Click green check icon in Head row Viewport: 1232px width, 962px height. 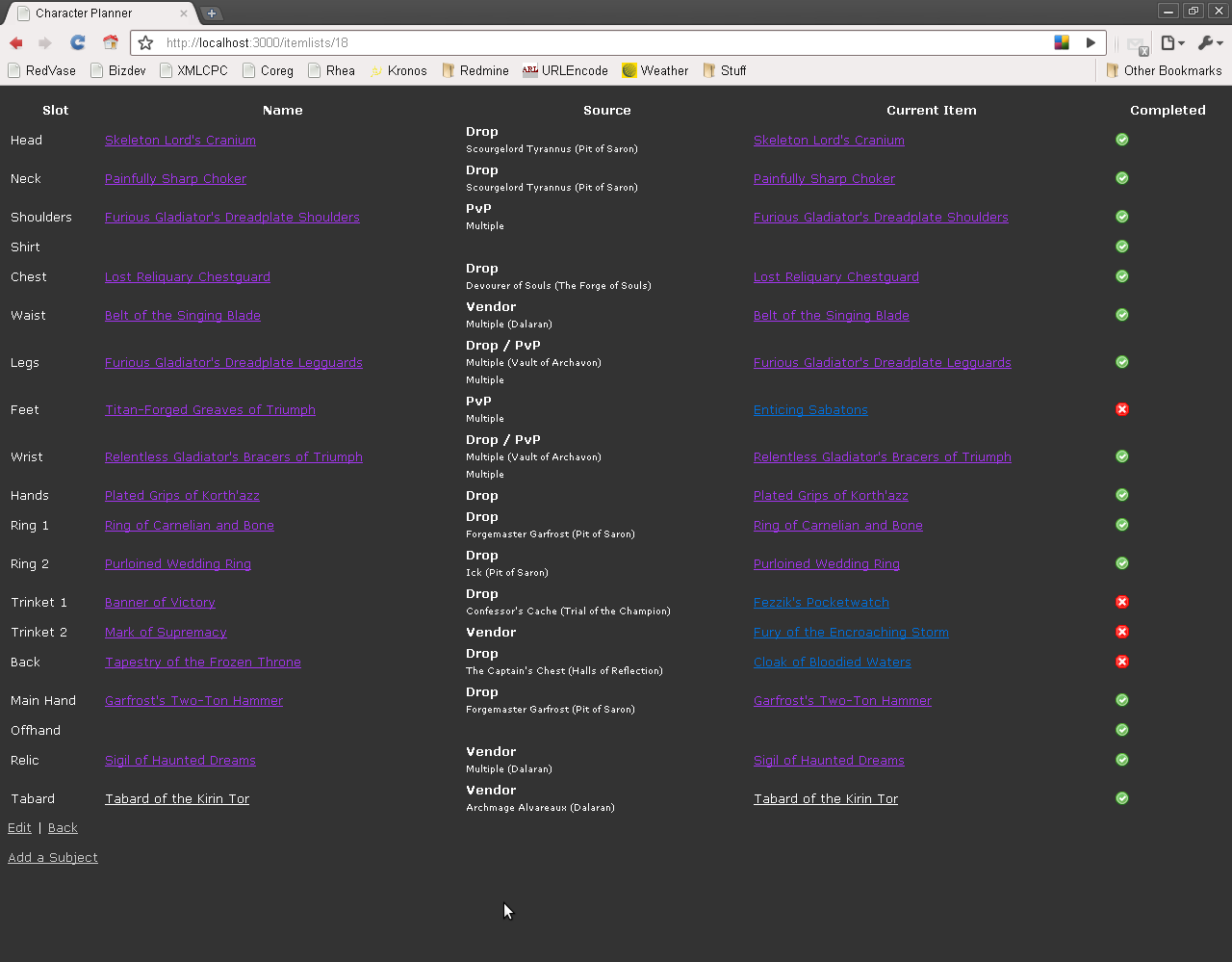[1121, 140]
